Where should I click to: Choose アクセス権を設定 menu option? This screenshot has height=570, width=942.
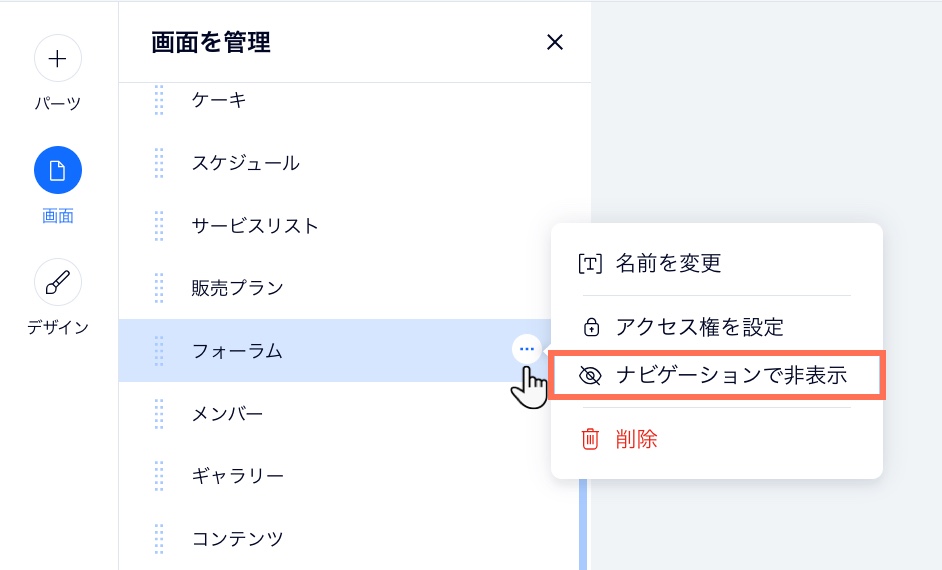coord(699,326)
